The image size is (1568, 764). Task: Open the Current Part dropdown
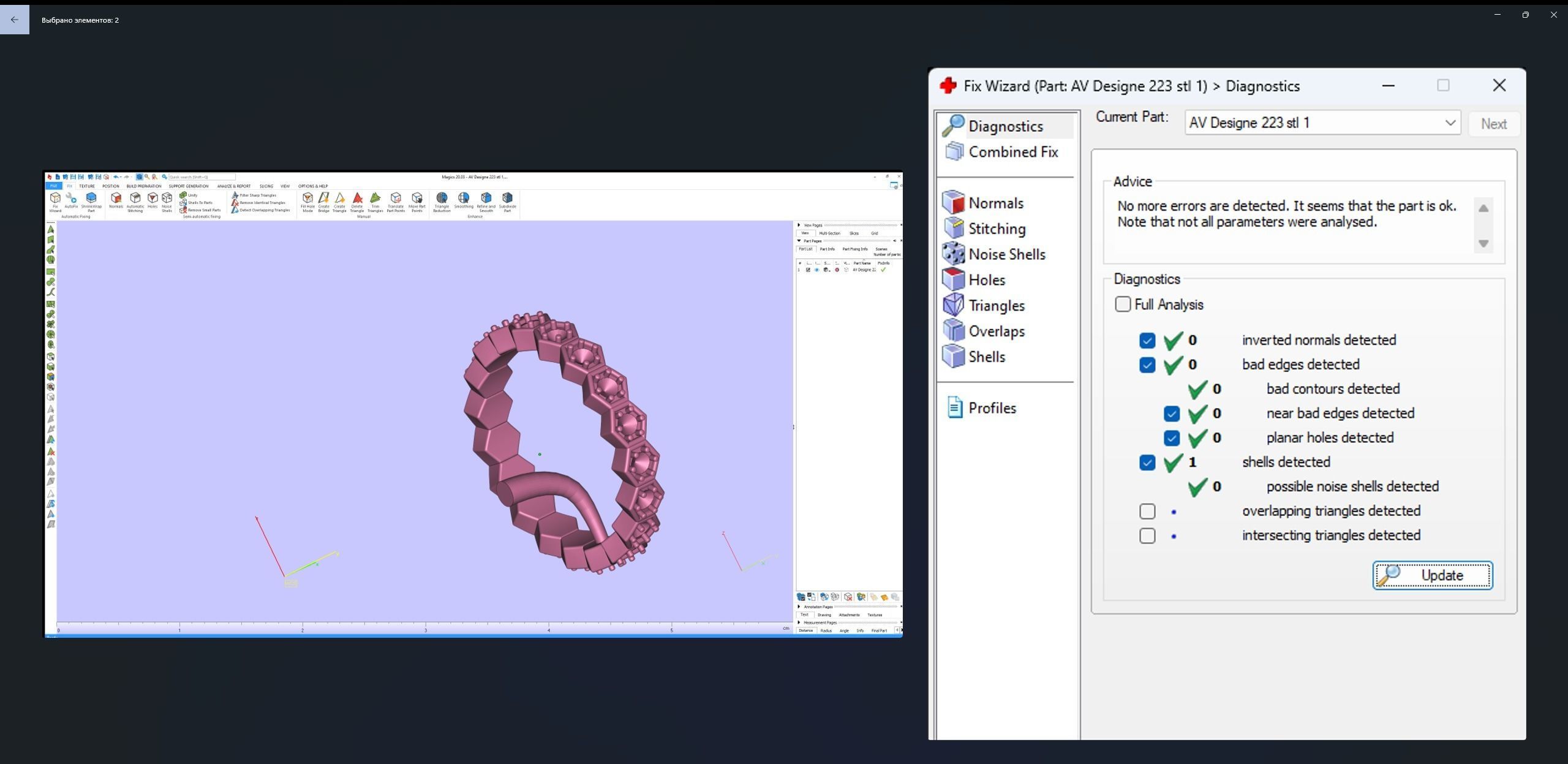pyautogui.click(x=1449, y=123)
